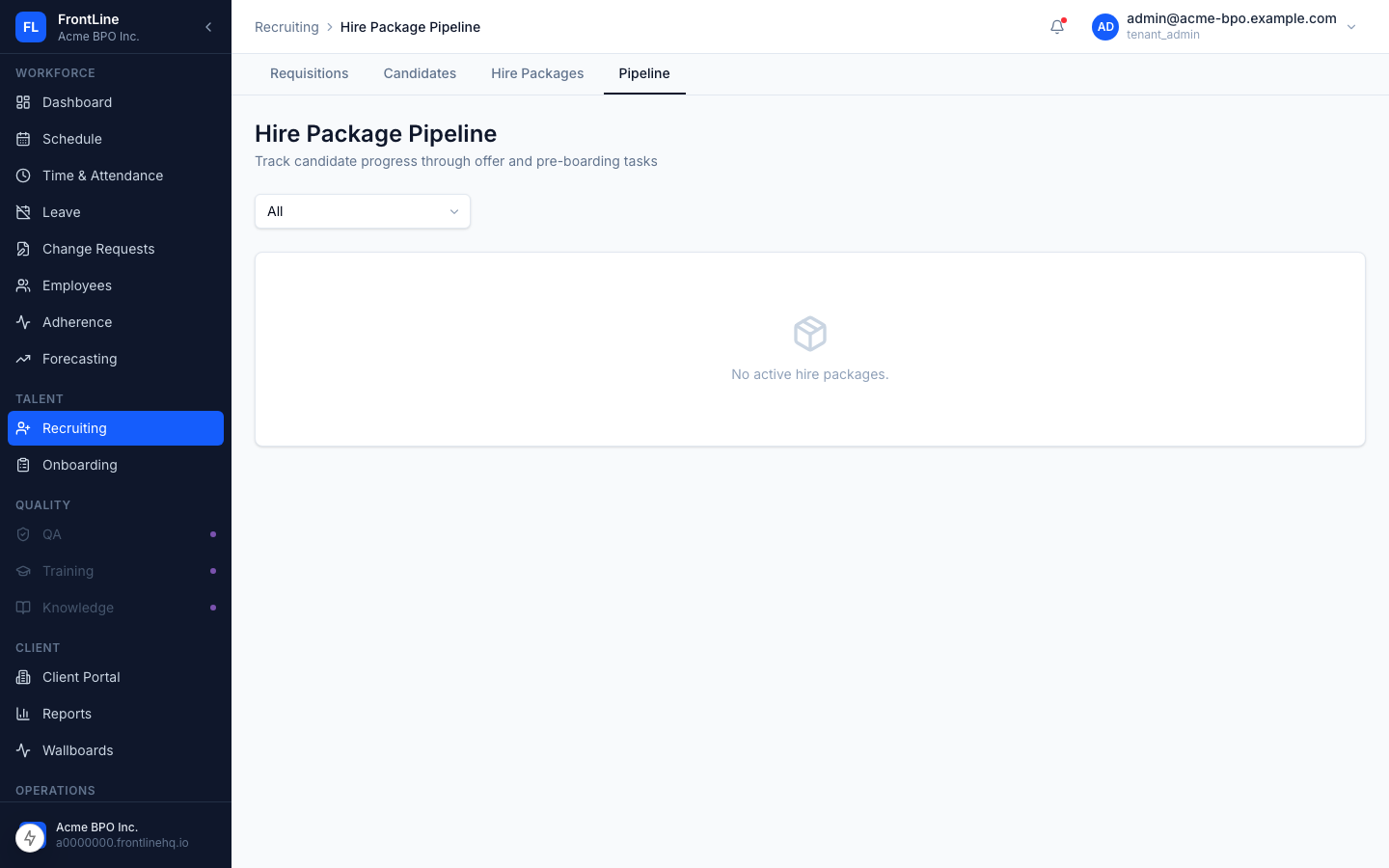Click the Wallboards sidebar icon
The height and width of the screenshot is (868, 1389).
click(24, 750)
